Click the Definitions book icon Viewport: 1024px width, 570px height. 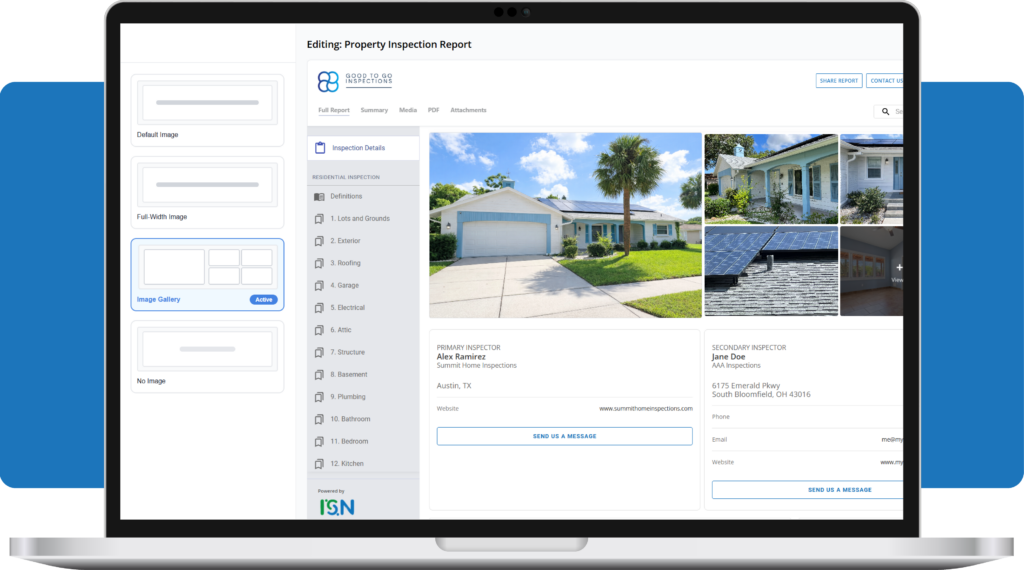pos(319,197)
